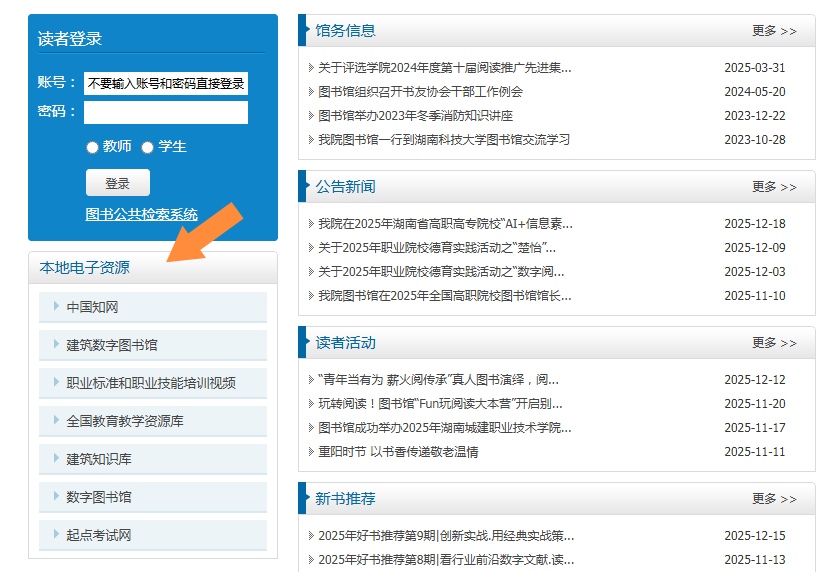Click the 账号 account input field
The image size is (833, 572).
pyautogui.click(x=166, y=83)
